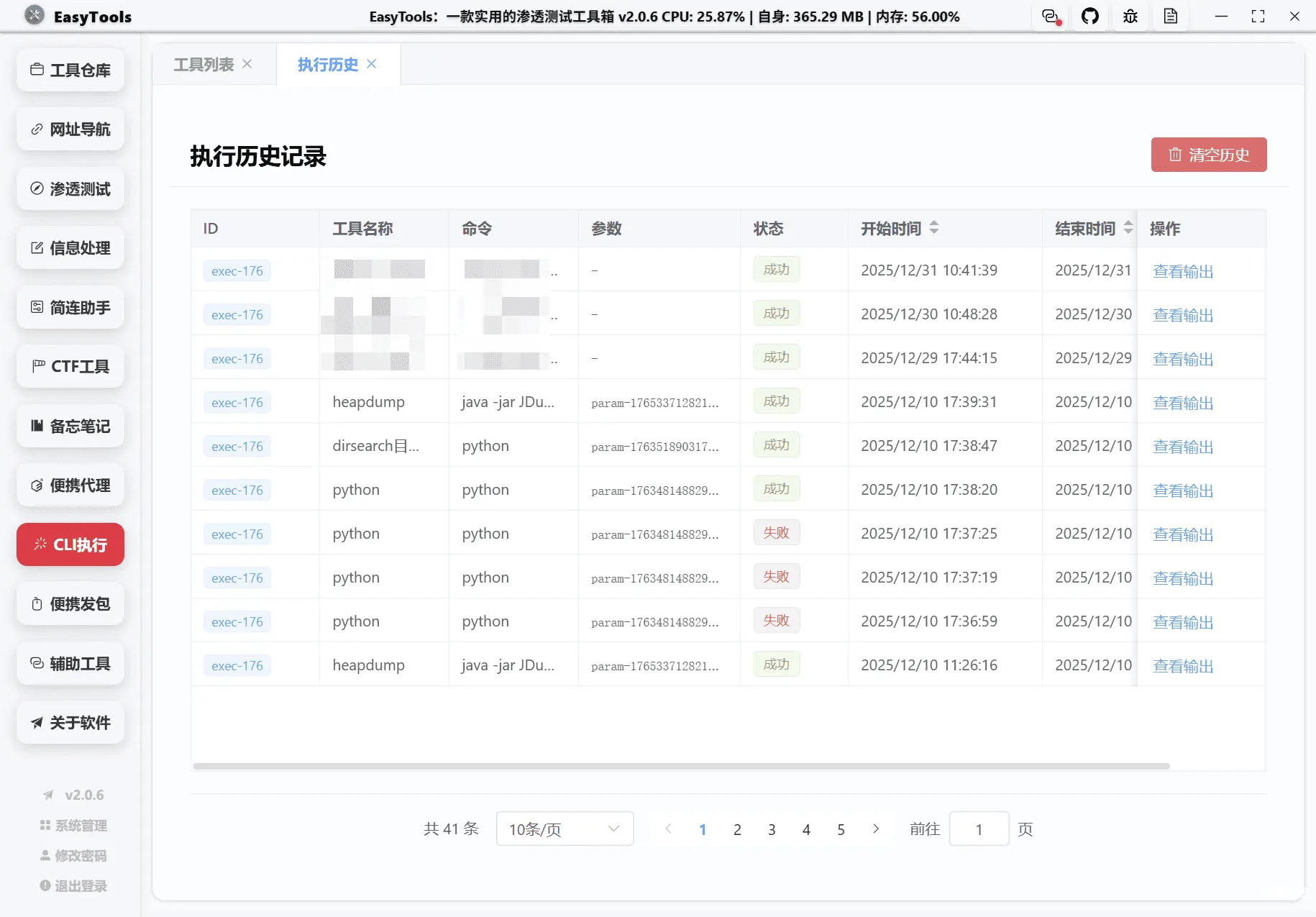The height and width of the screenshot is (917, 1316).
Task: Open 备忘笔记 notes panel
Action: coord(70,426)
